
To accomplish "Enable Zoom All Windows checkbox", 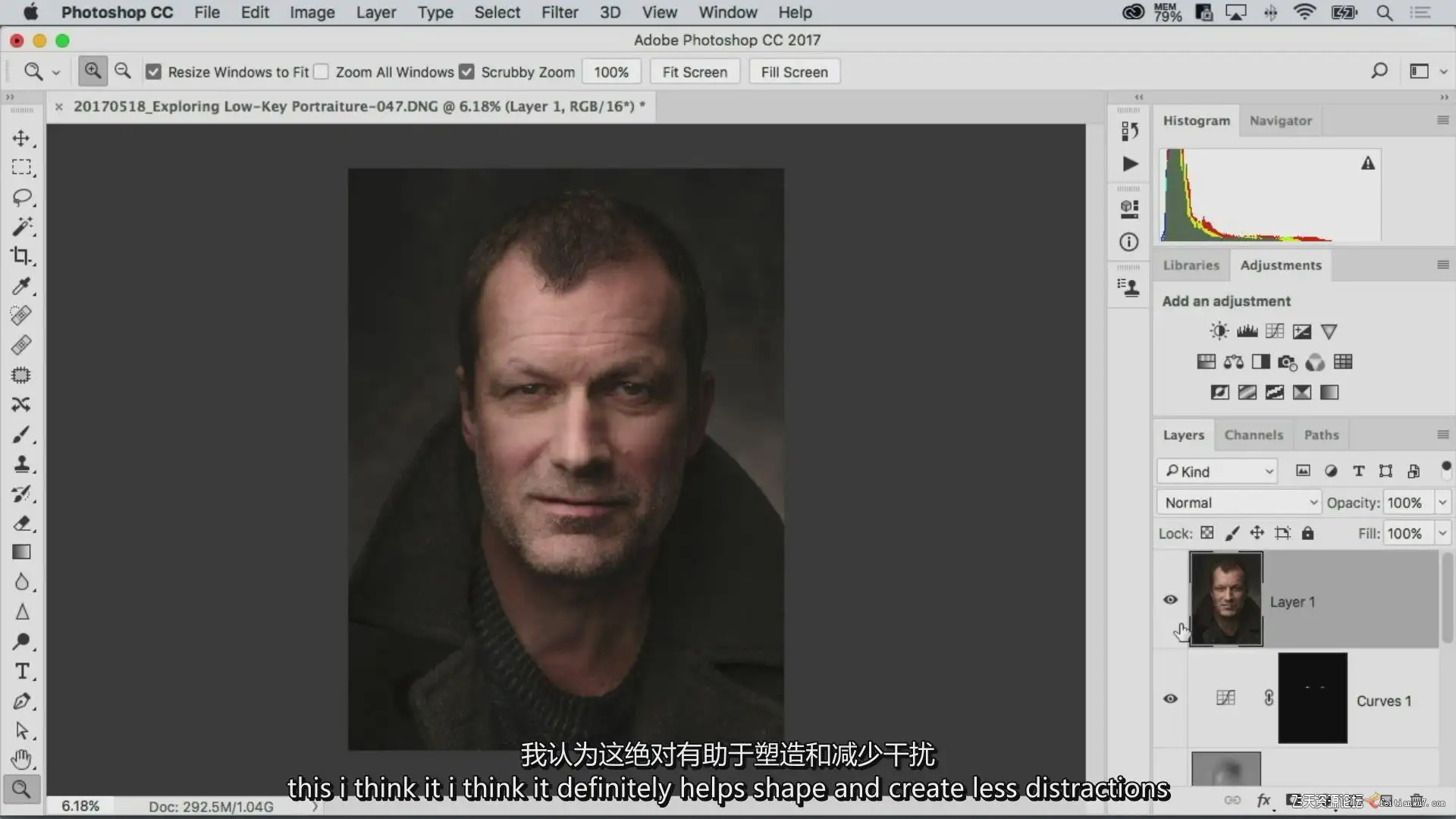I will (322, 72).
